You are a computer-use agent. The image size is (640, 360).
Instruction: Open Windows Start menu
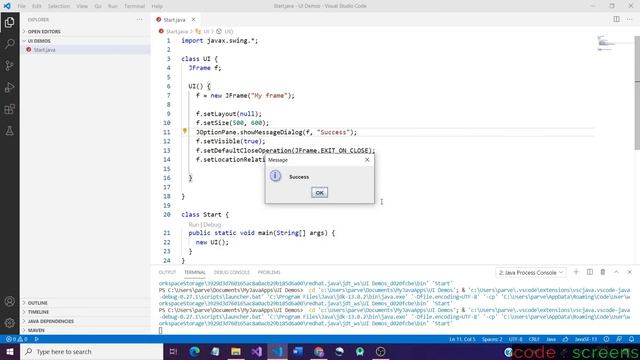(x=10, y=351)
